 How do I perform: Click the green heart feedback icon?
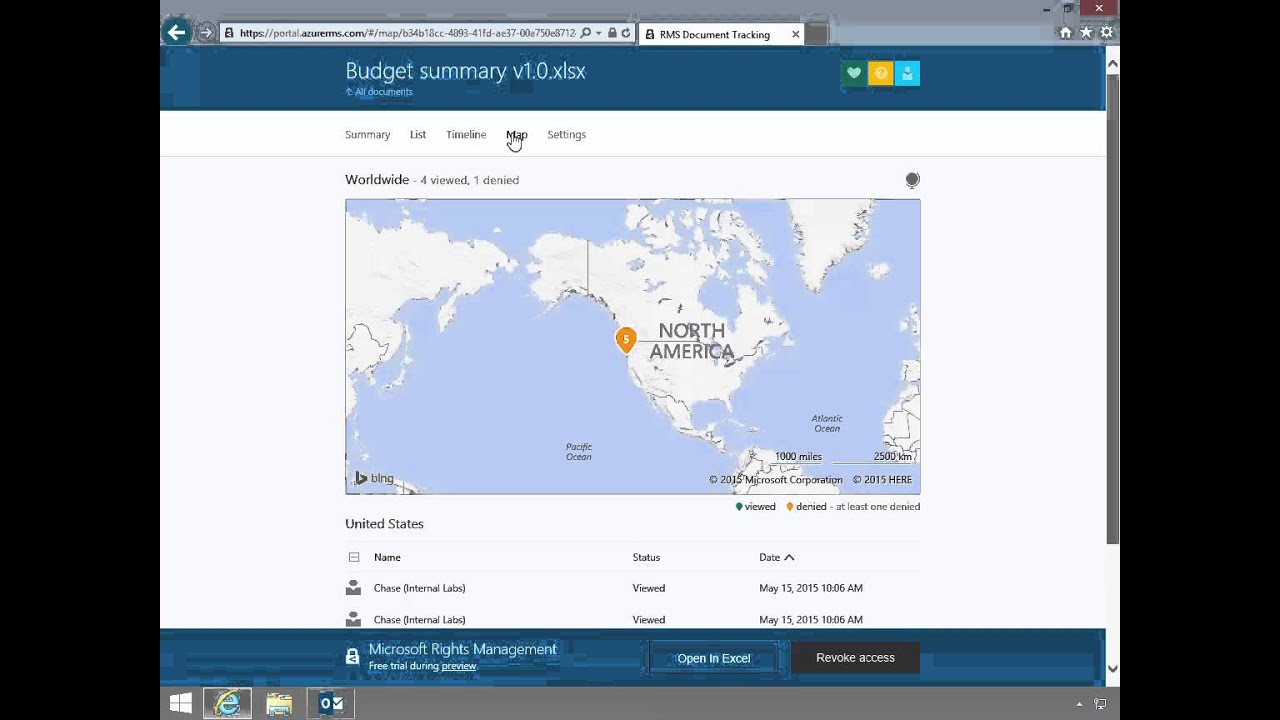[x=853, y=73]
